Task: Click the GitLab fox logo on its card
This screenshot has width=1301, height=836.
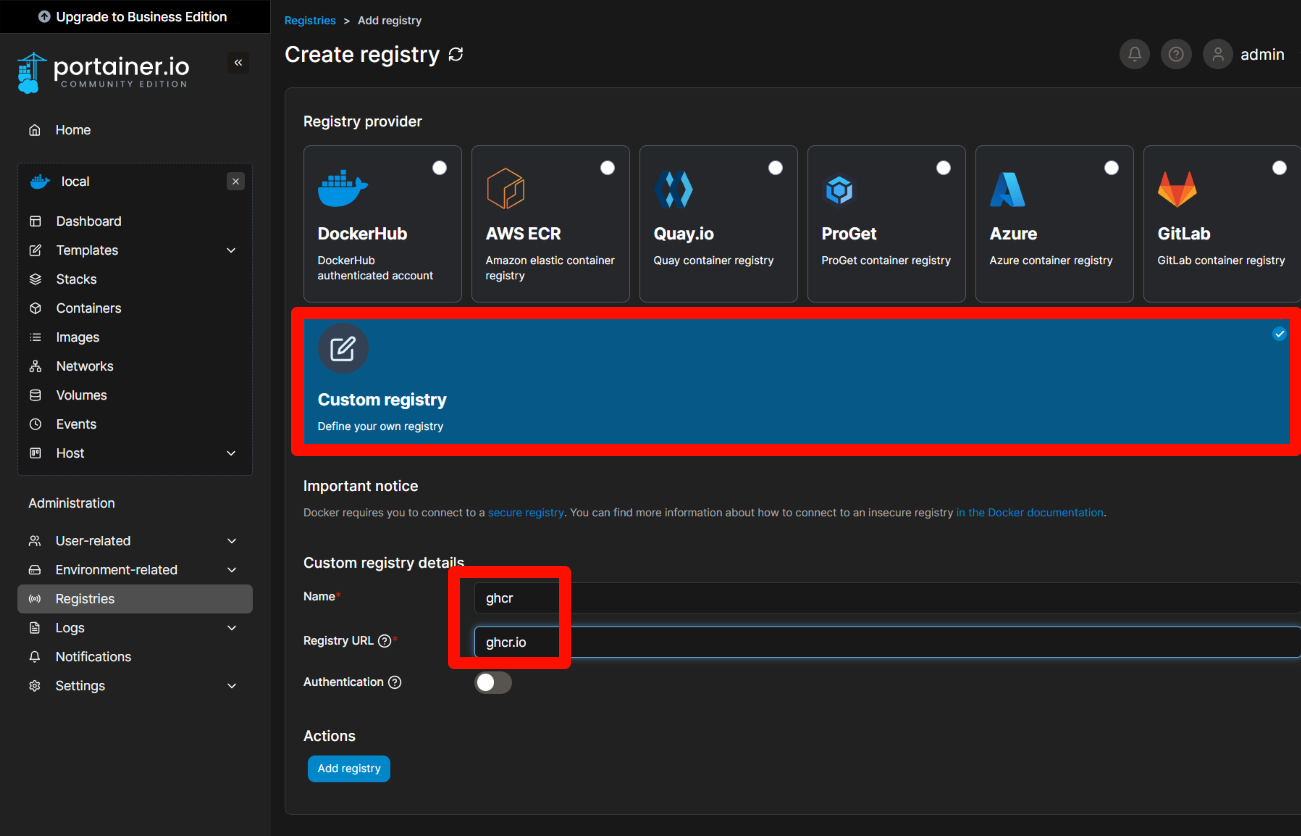Action: tap(1177, 189)
